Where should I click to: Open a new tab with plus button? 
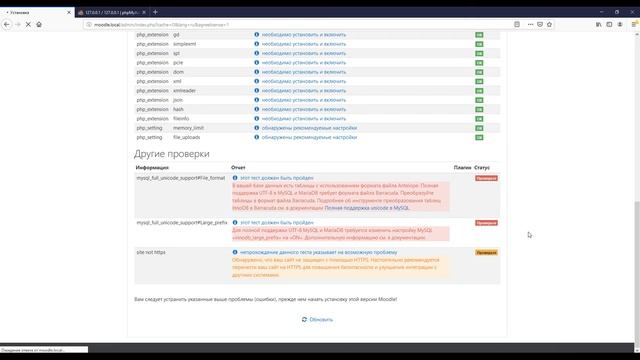[155, 12]
